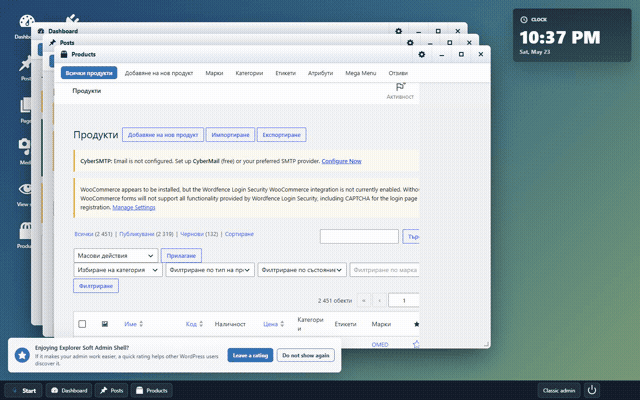
Task: Switch to Products in the taskbar
Action: point(151,391)
